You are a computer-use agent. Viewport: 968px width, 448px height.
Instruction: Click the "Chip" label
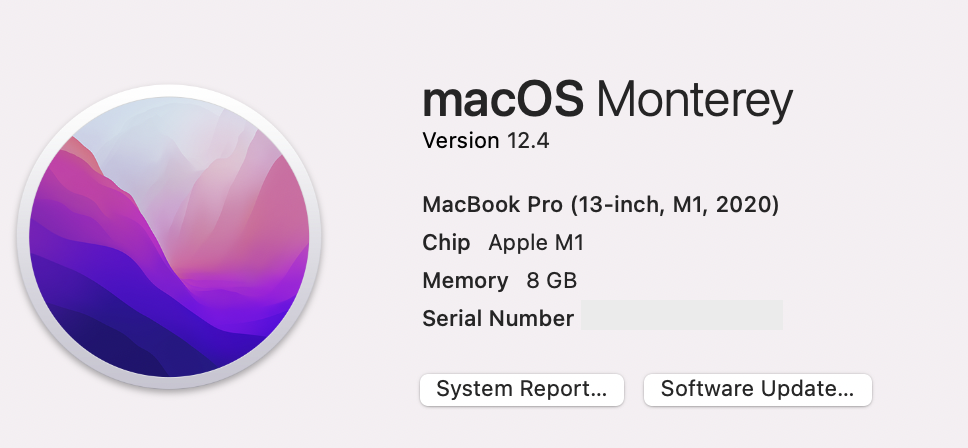446,243
